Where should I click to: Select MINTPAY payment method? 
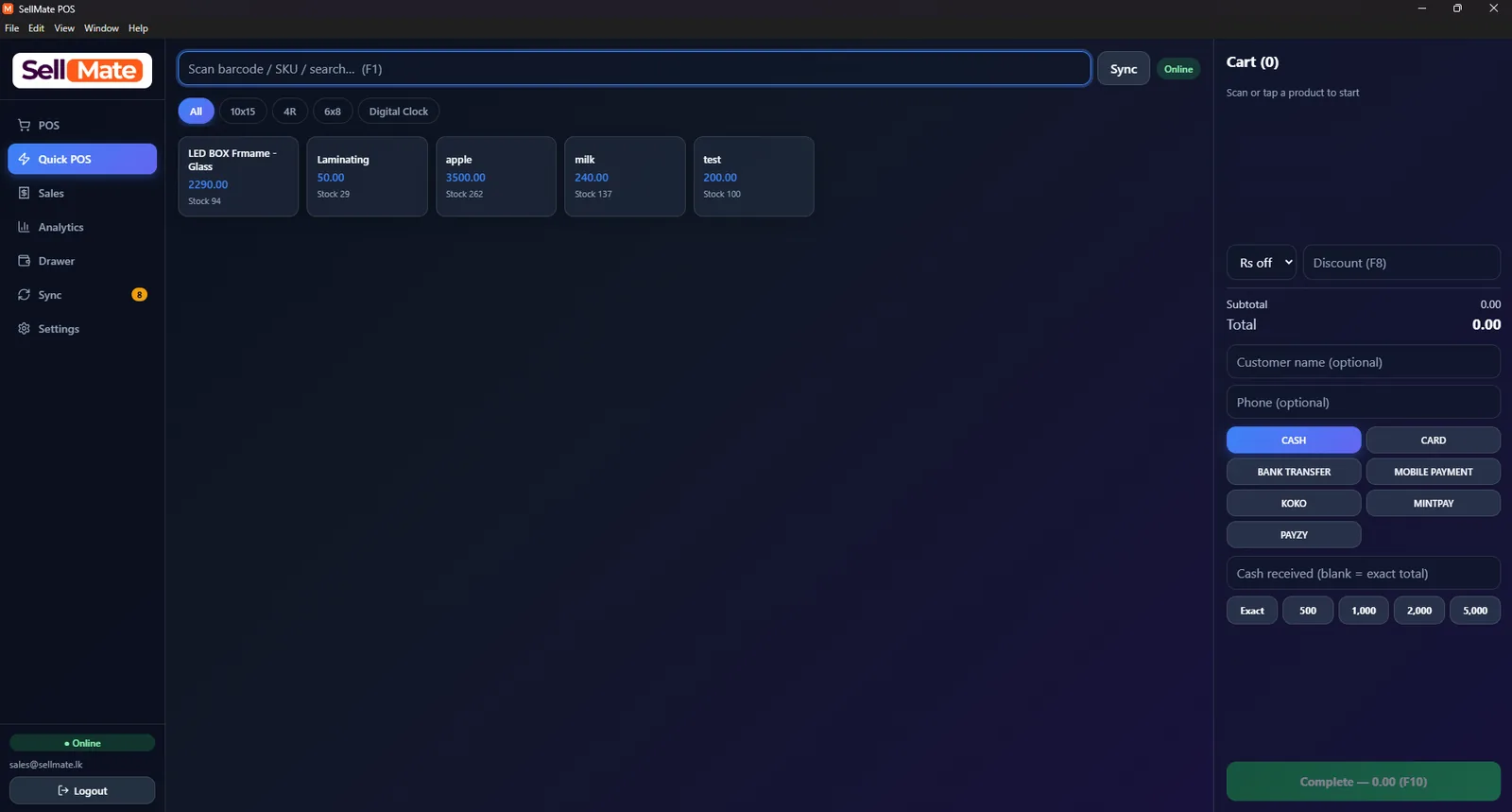click(1433, 503)
